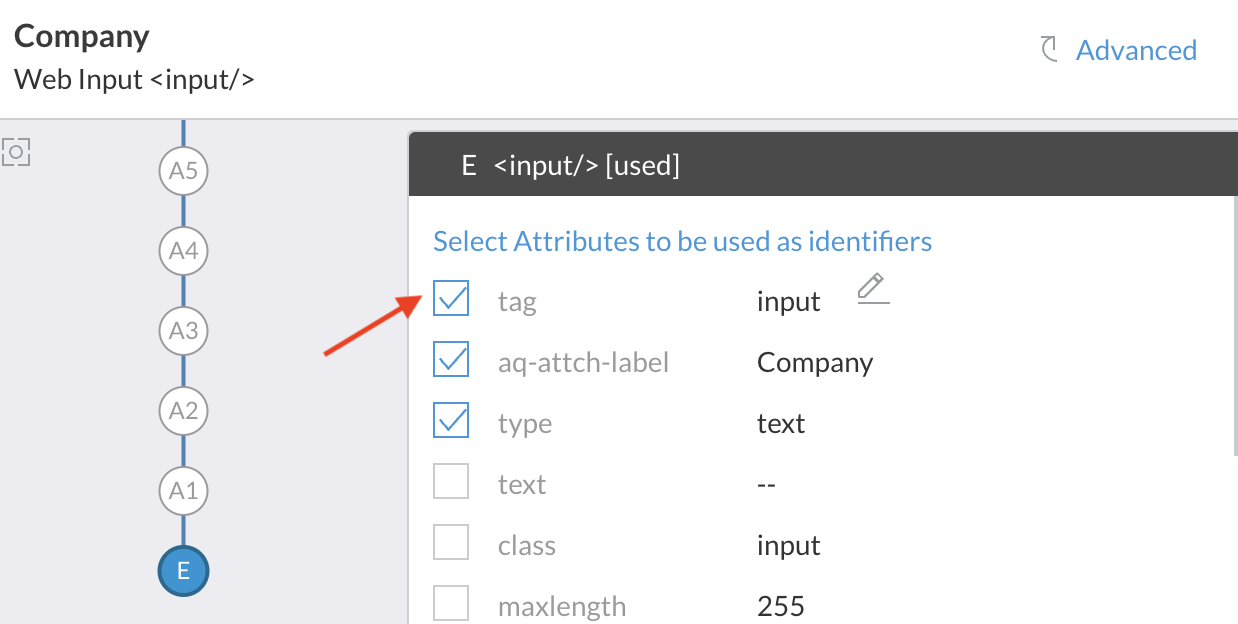Screen dimensions: 1238x624
Task: Click the Select Attributes identifiers heading
Action: (x=681, y=241)
